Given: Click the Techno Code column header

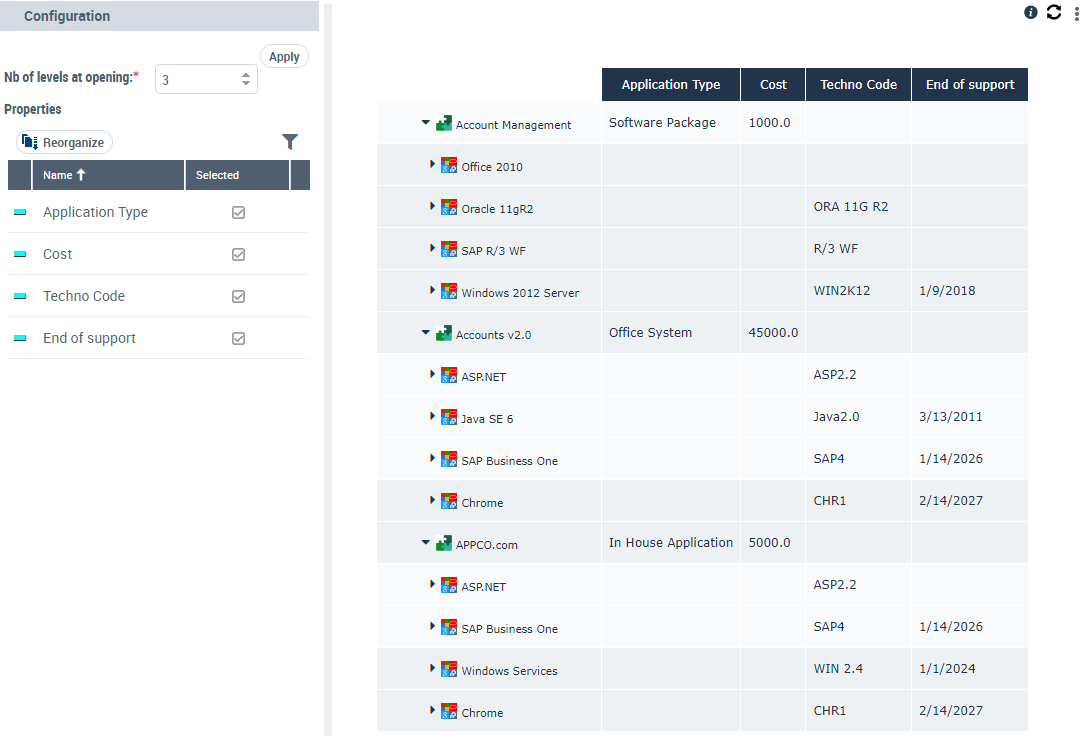Looking at the screenshot, I should coord(858,85).
